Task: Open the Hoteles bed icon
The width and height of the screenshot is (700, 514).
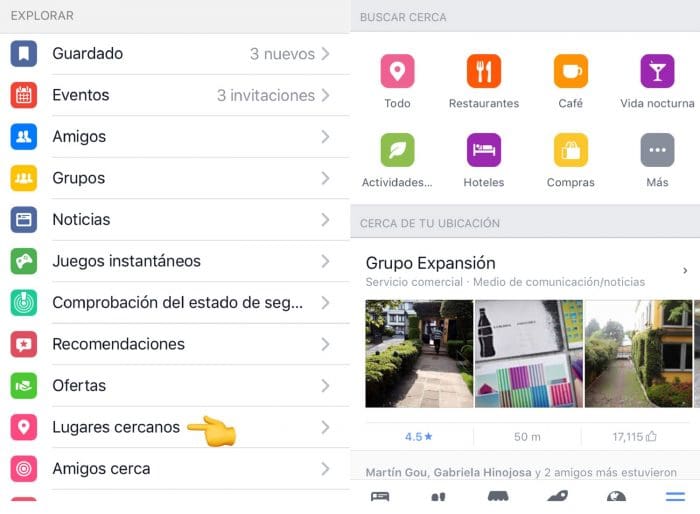Action: pos(484,150)
